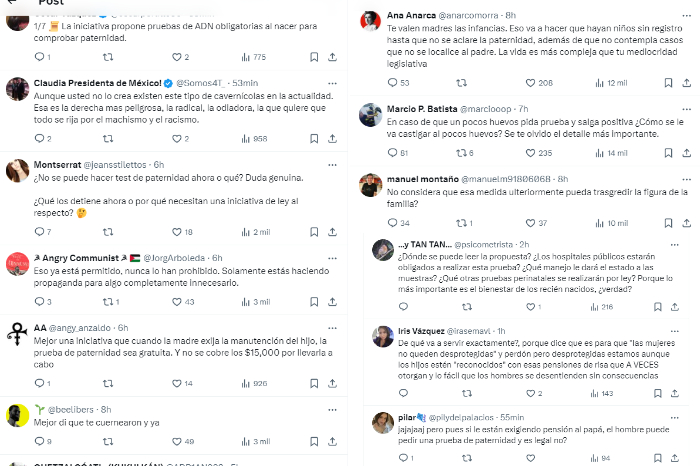700x466 pixels.
Task: Like manuel montaño's reply
Action: [530, 223]
